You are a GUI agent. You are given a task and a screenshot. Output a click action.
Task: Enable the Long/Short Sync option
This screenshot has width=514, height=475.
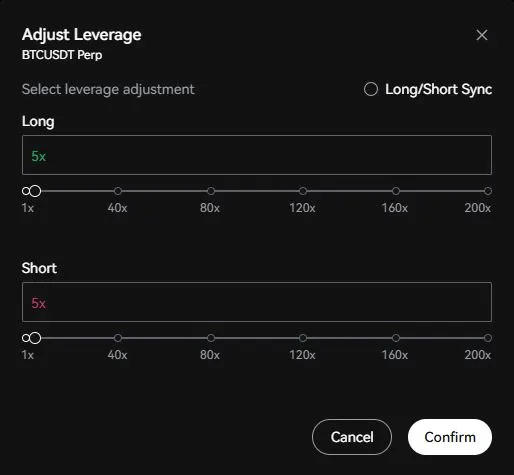(371, 89)
